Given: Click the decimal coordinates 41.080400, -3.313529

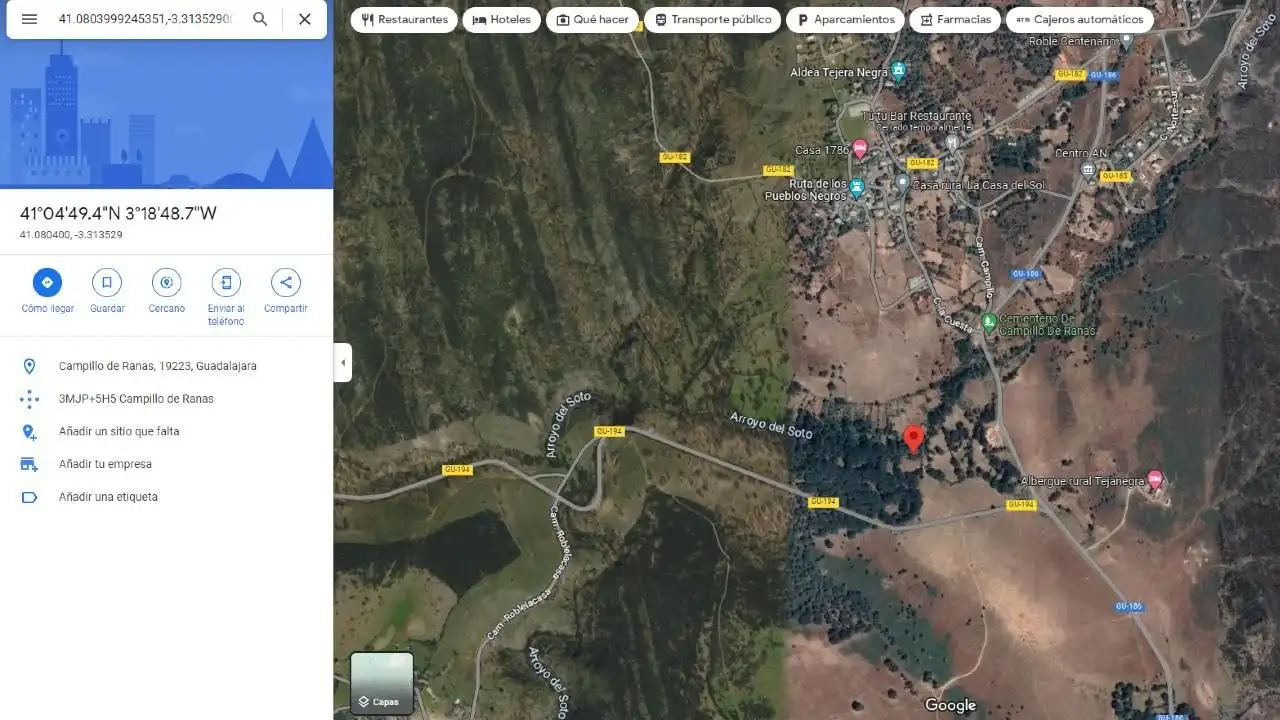Looking at the screenshot, I should point(71,235).
